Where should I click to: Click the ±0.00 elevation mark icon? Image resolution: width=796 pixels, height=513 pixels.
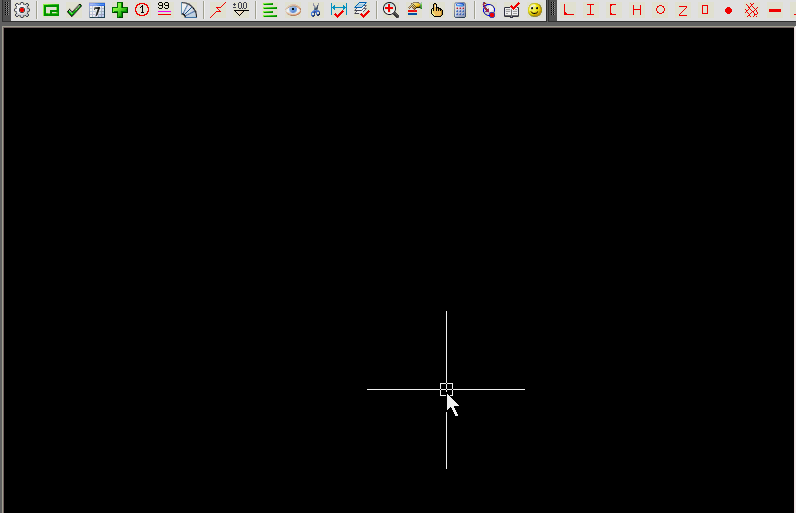click(x=241, y=9)
